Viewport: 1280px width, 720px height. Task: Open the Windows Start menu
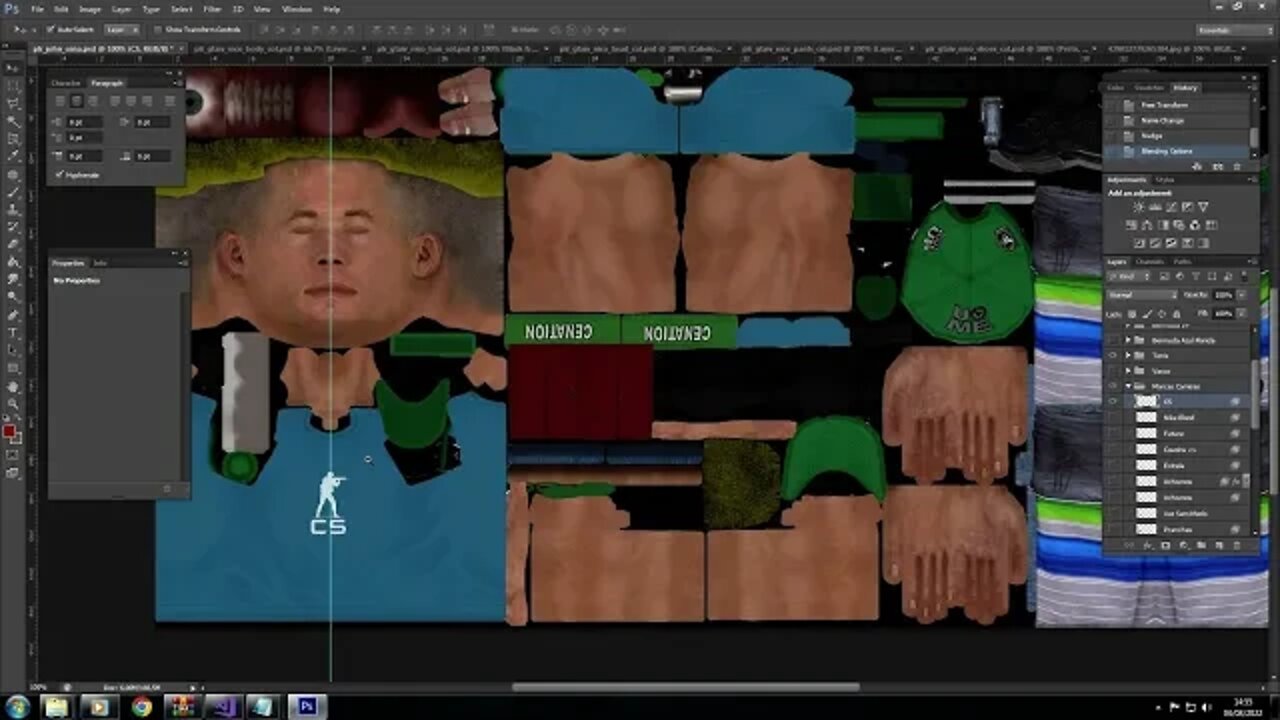click(x=19, y=707)
